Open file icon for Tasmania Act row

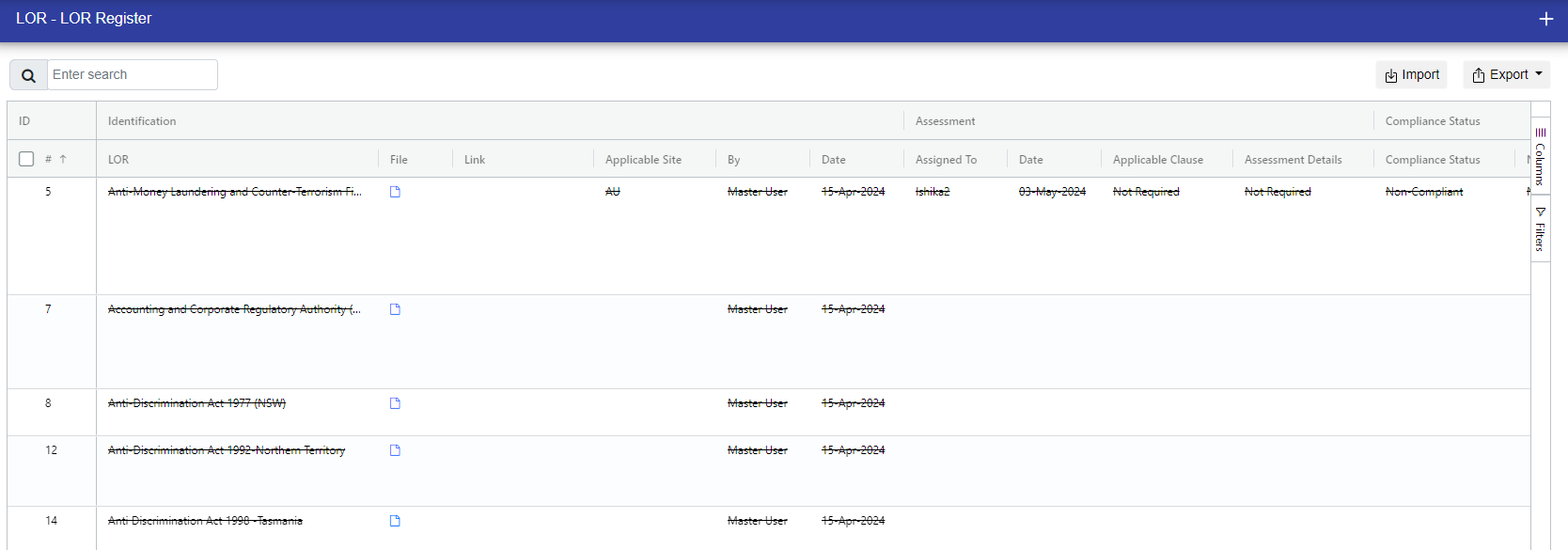(395, 521)
